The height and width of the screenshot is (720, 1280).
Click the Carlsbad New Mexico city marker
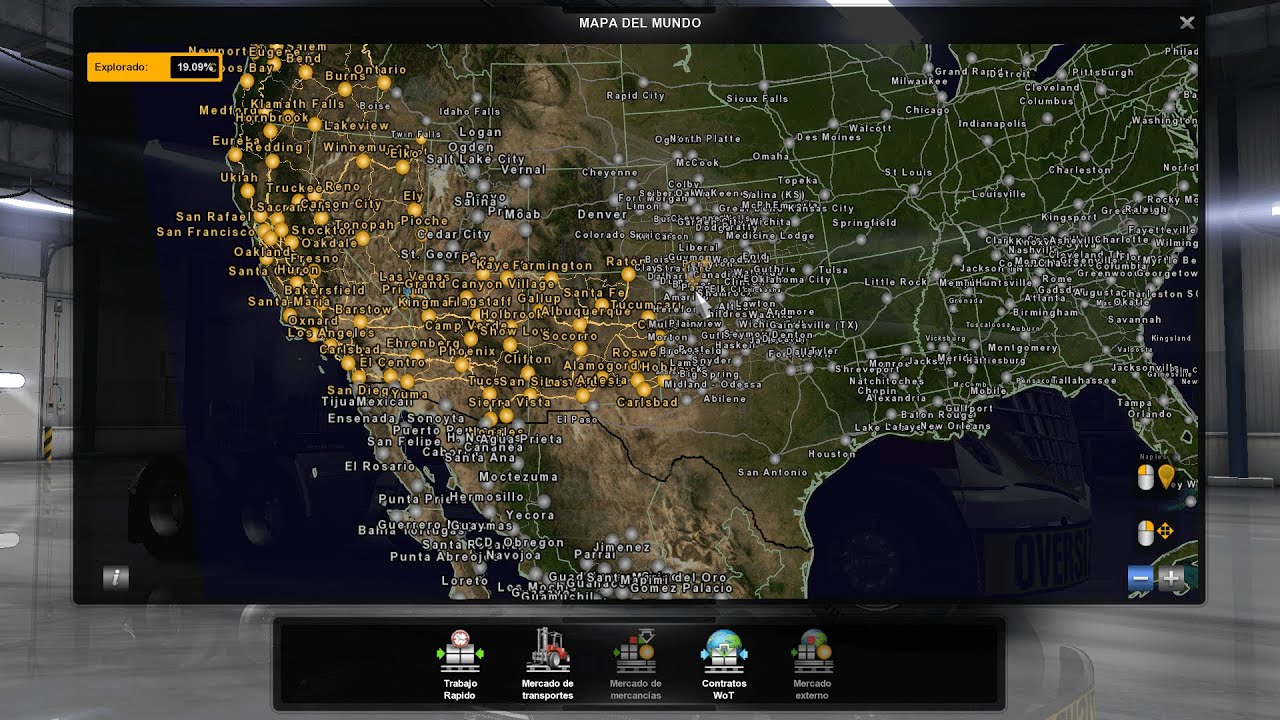[x=645, y=388]
